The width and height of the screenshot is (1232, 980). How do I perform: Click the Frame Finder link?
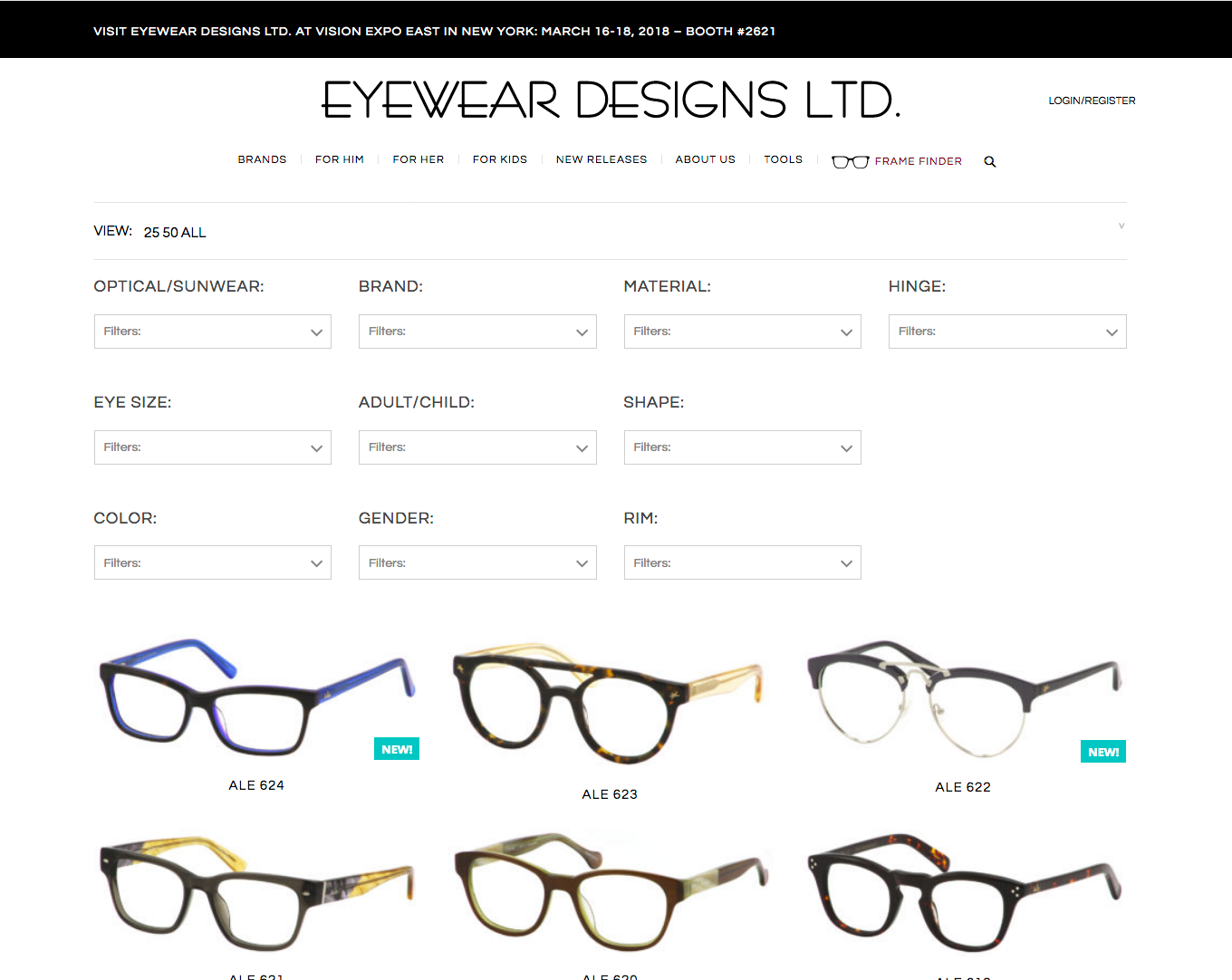(919, 161)
